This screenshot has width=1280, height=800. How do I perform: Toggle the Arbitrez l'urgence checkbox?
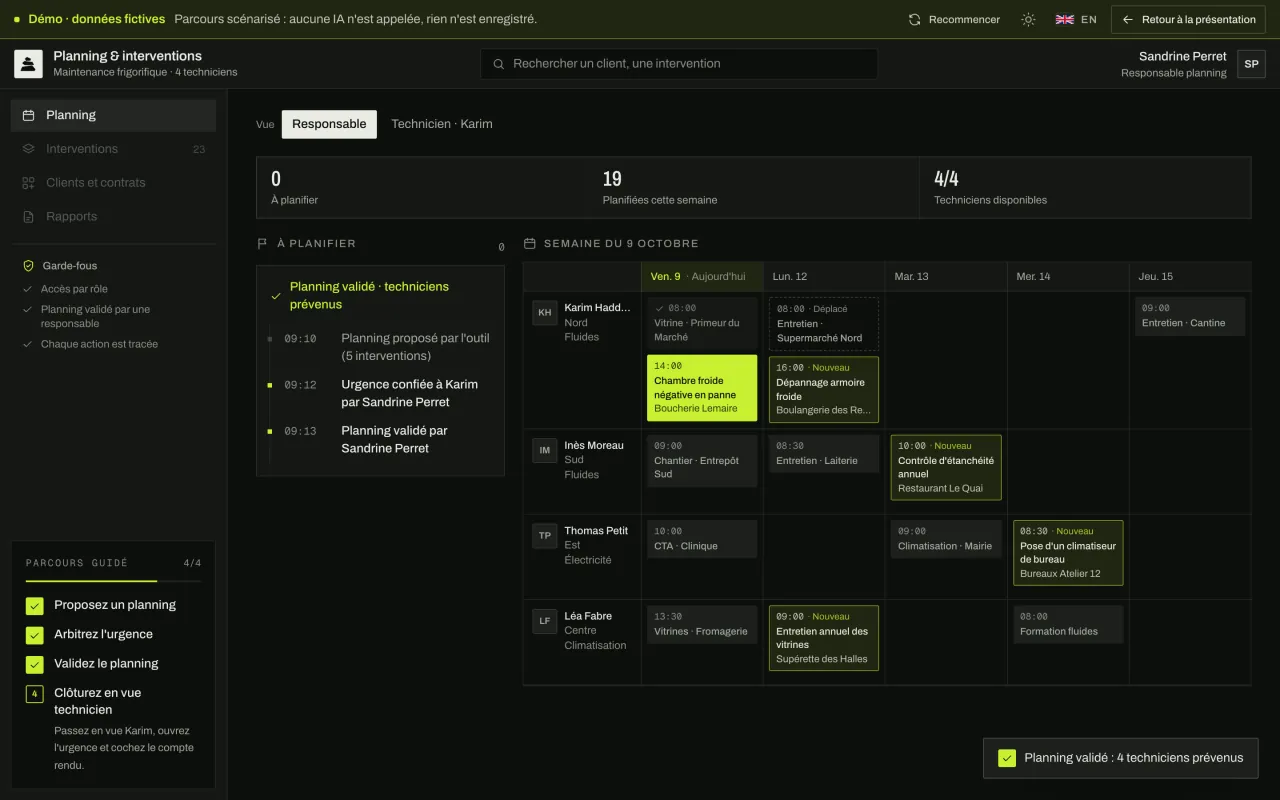point(35,635)
